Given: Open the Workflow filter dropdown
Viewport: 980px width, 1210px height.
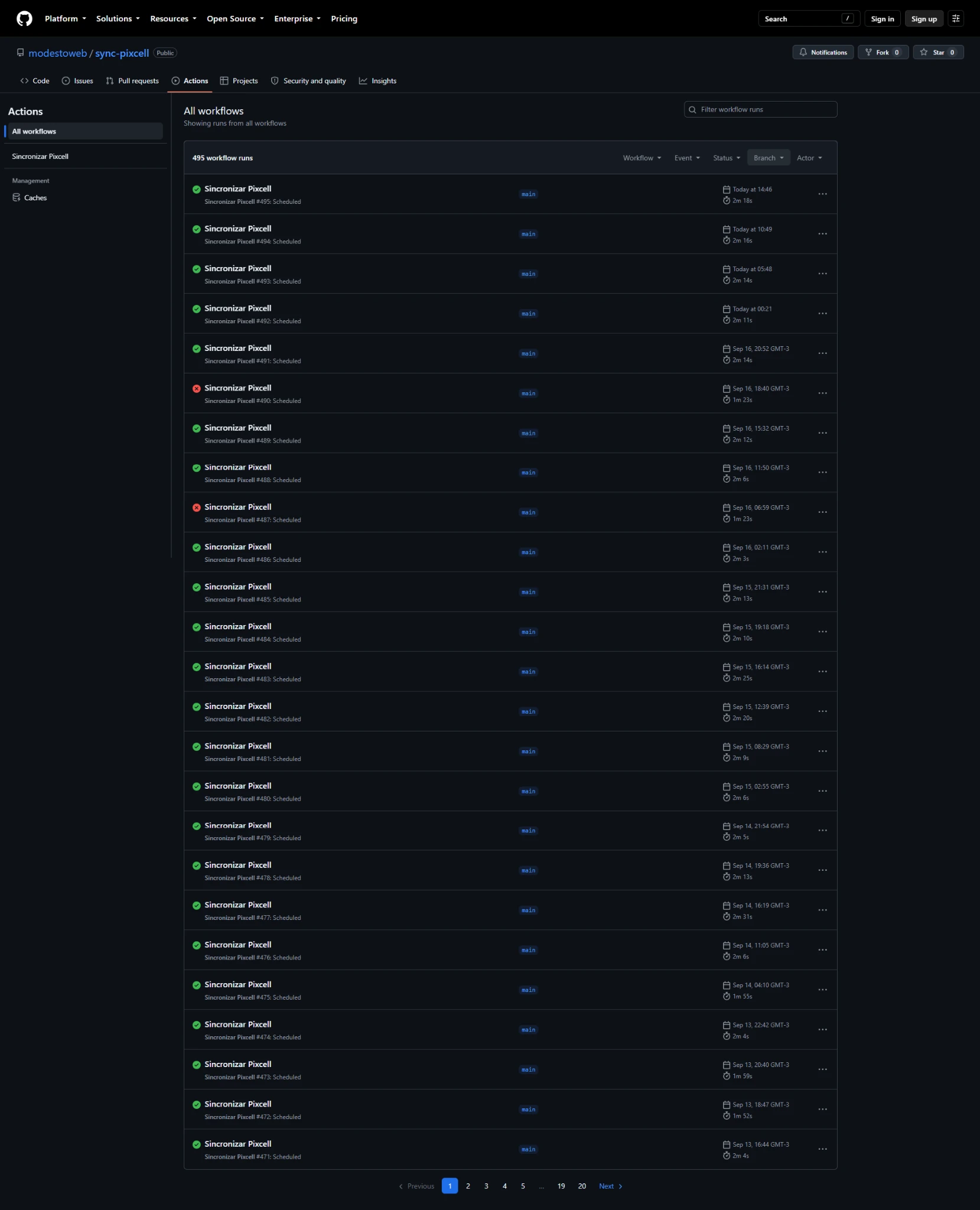Looking at the screenshot, I should [642, 158].
